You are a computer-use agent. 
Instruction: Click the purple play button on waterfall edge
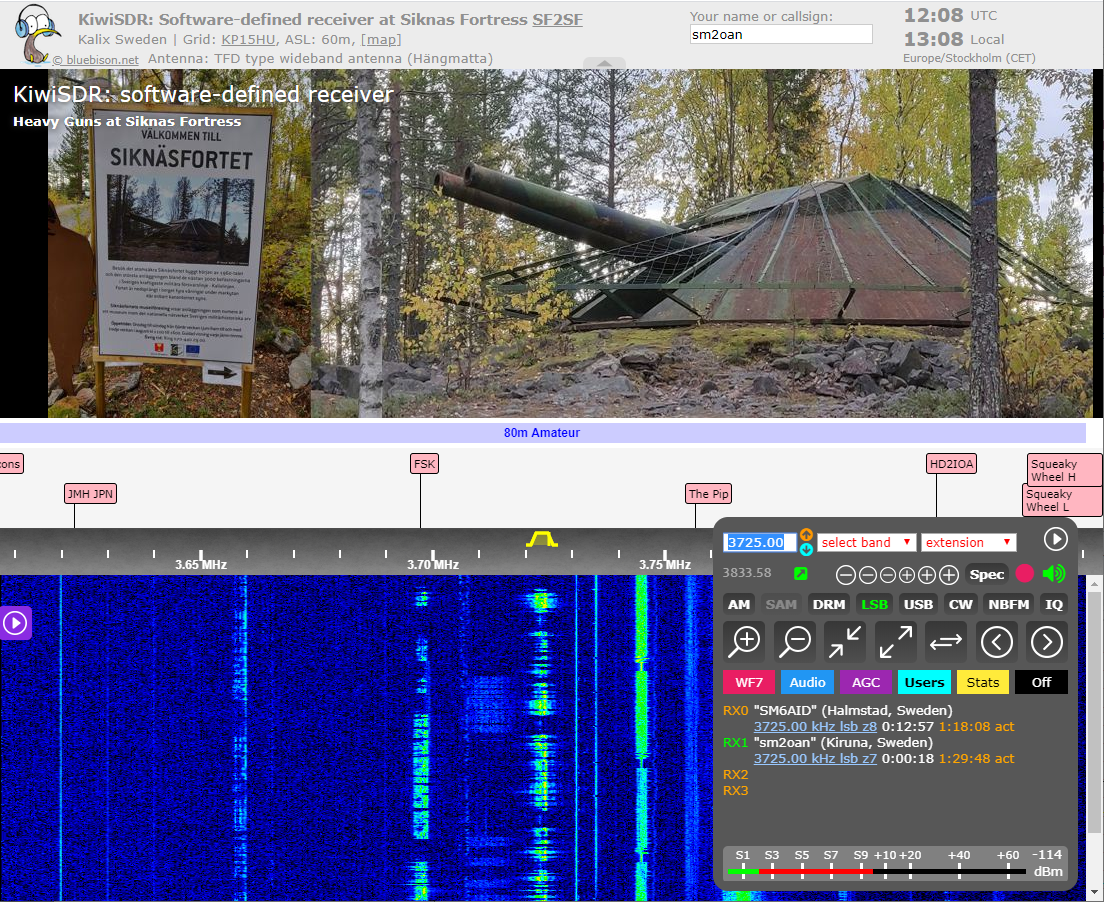[15, 623]
